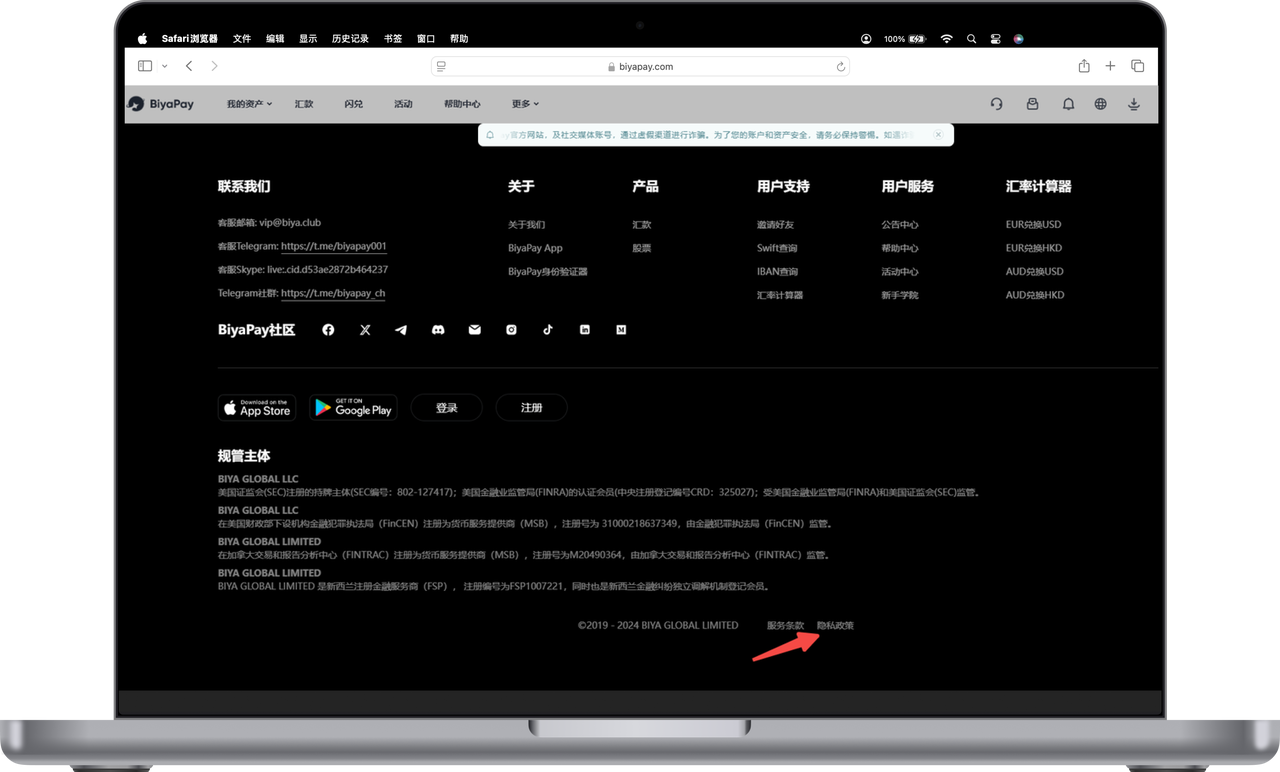Open the EUR兑换USD calculator link

click(1034, 225)
